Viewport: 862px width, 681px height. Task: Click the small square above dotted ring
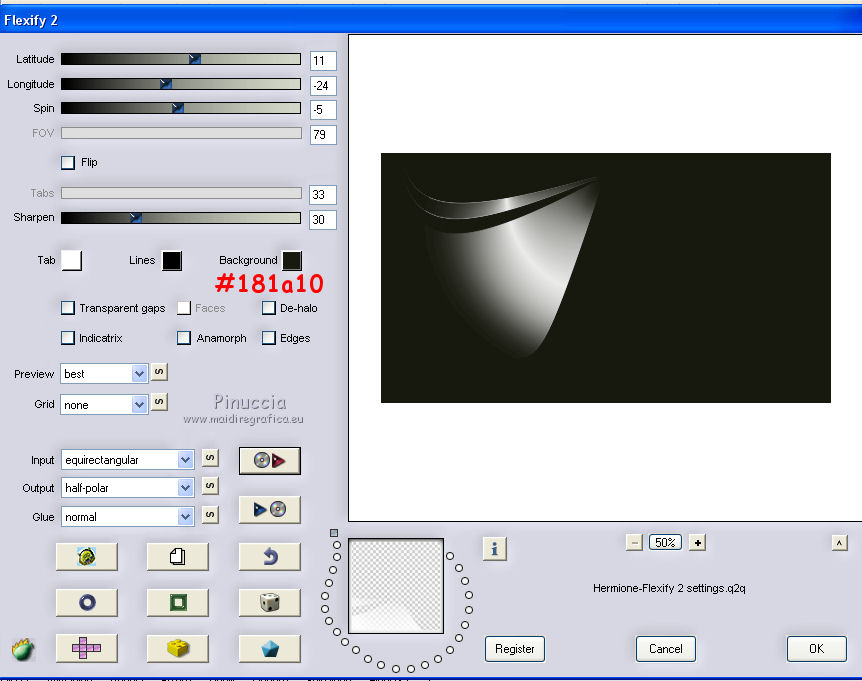tap(334, 533)
